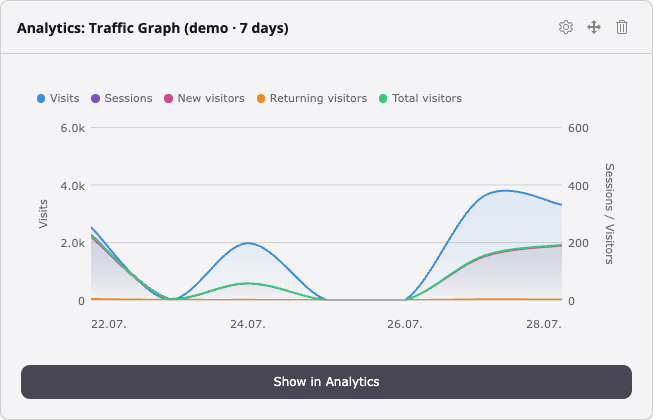This screenshot has width=653, height=420.
Task: Click the New visitors legend label
Action: point(211,98)
